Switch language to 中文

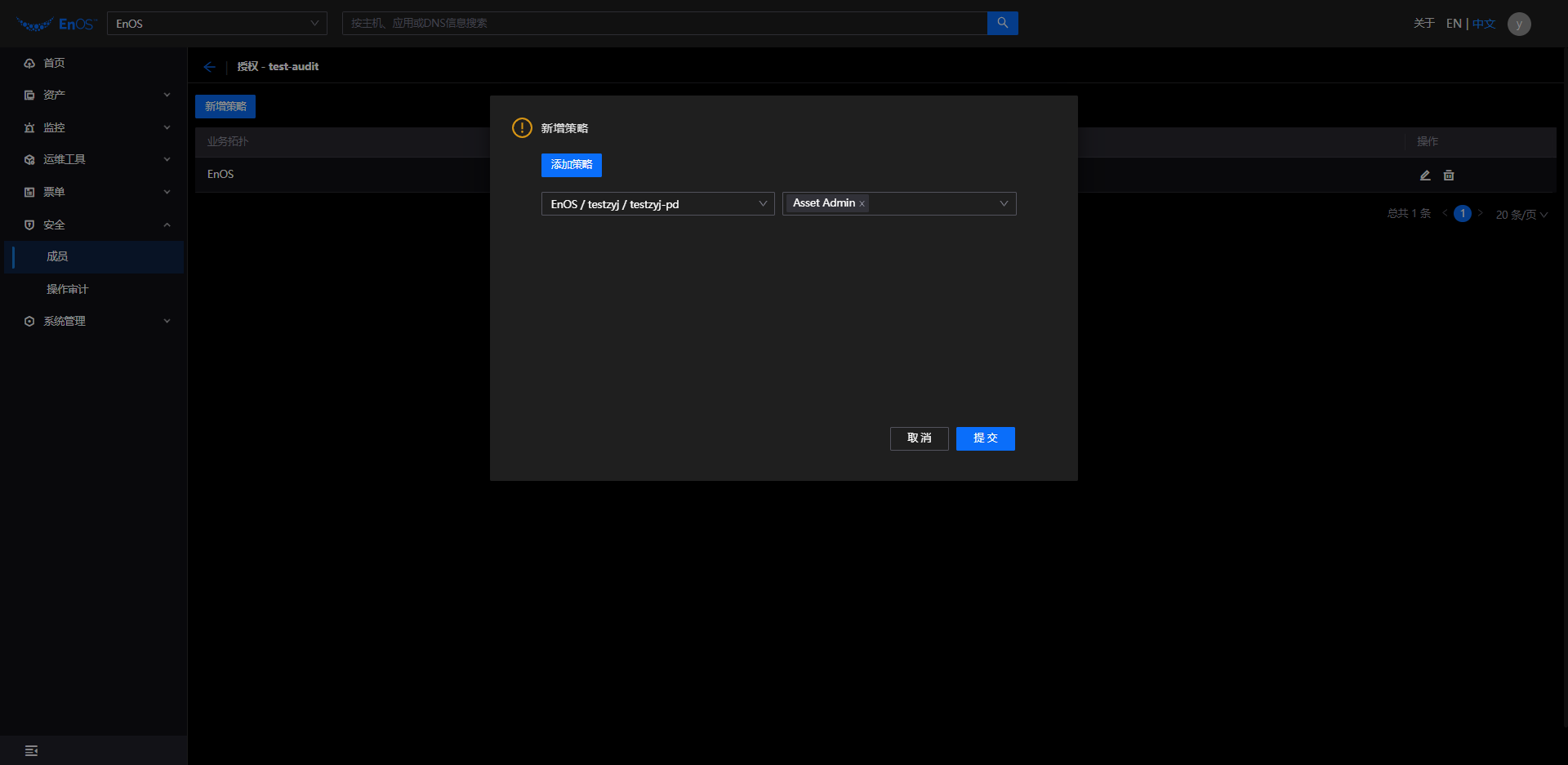tap(1484, 24)
